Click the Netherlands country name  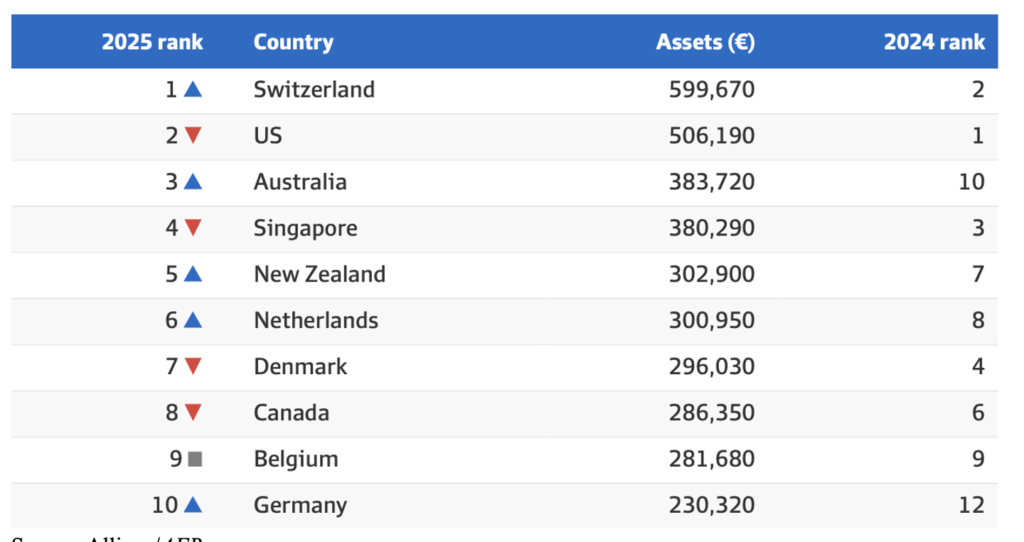tap(316, 321)
